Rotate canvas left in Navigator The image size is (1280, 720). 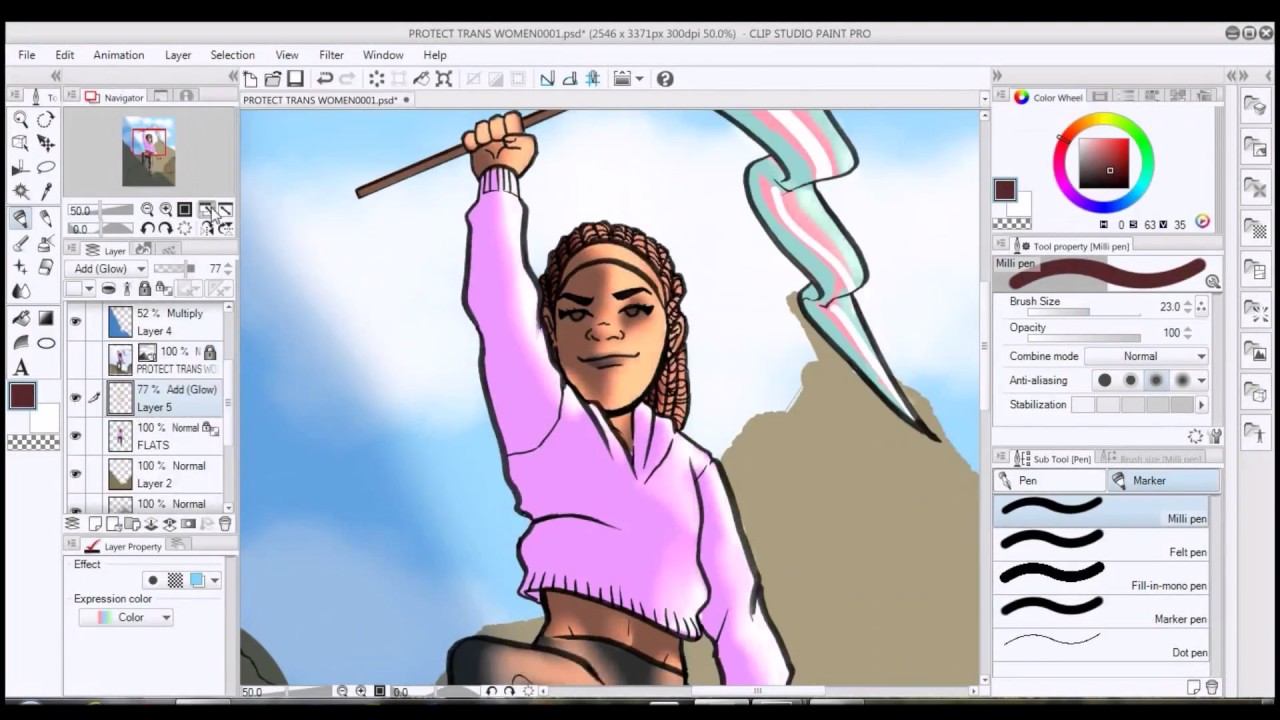pos(147,229)
